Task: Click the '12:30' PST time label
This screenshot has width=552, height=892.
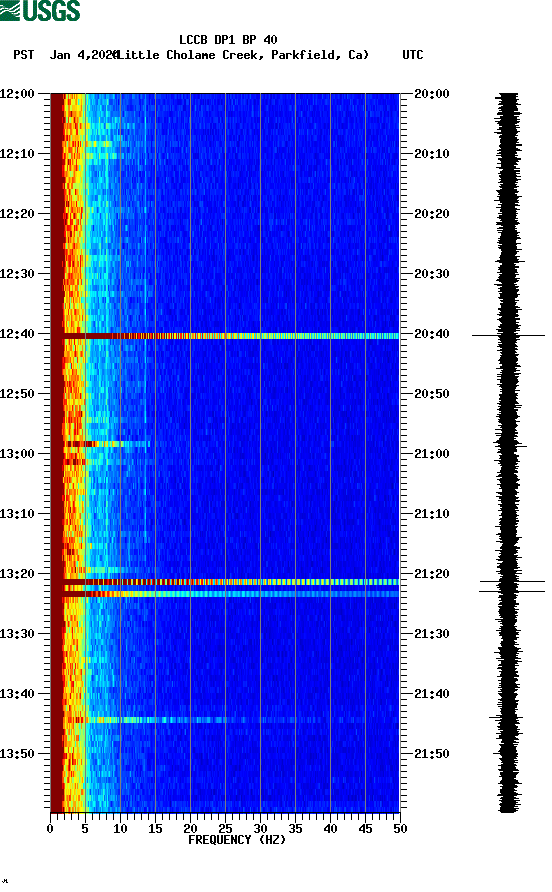Action: point(18,274)
